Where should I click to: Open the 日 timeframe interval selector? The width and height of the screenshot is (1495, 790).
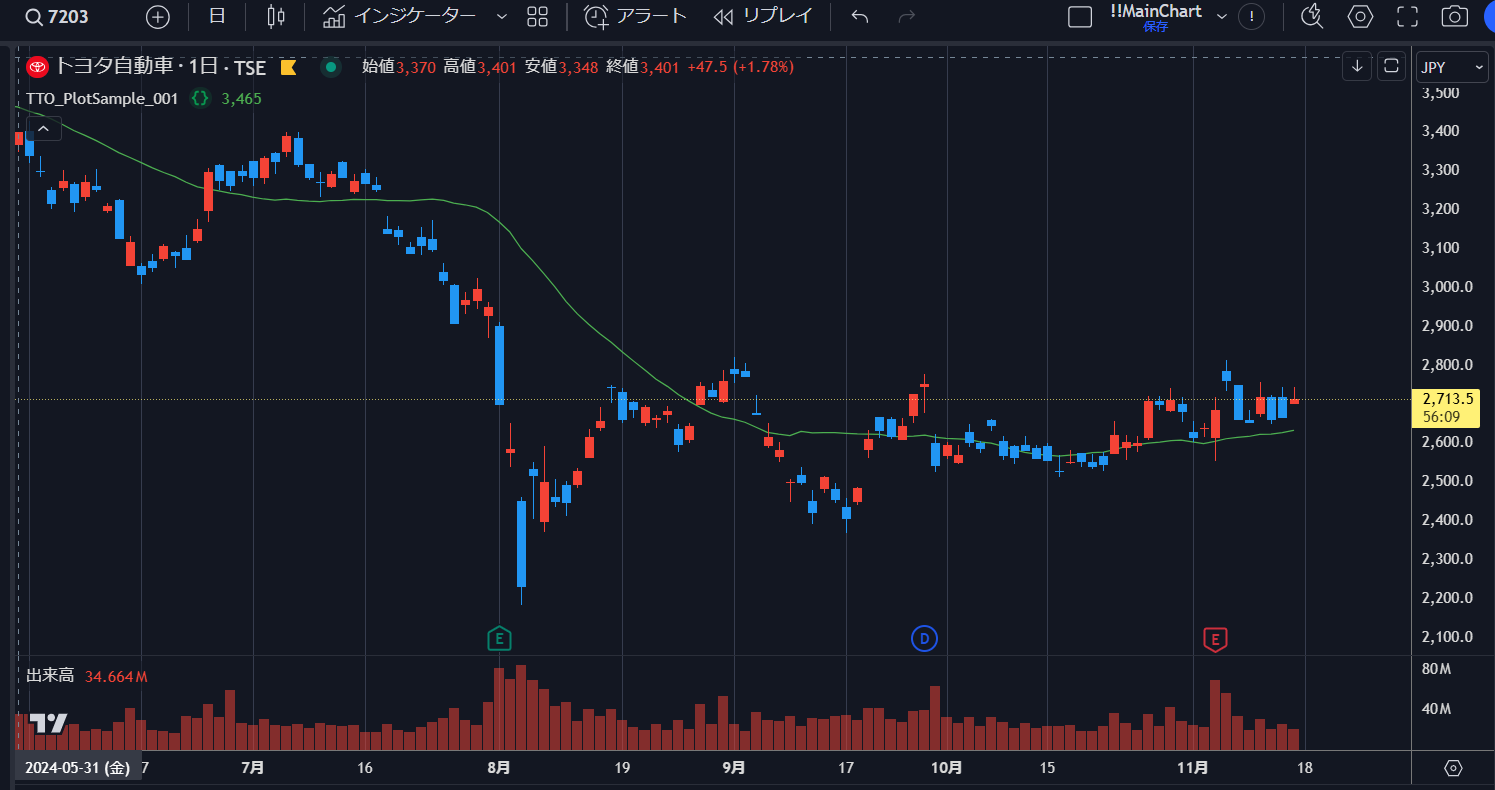click(217, 17)
